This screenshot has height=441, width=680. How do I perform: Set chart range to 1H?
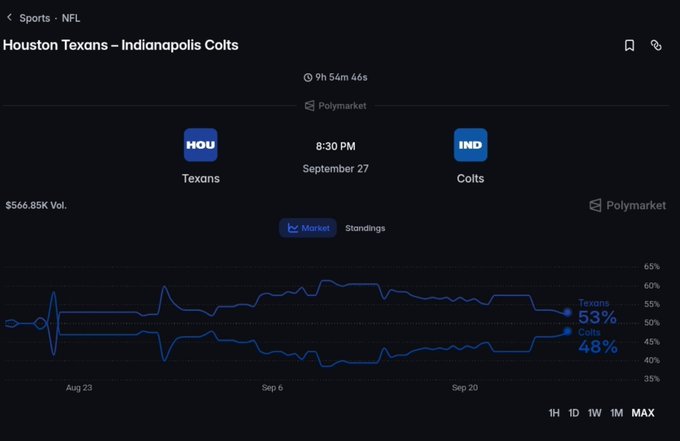[554, 413]
